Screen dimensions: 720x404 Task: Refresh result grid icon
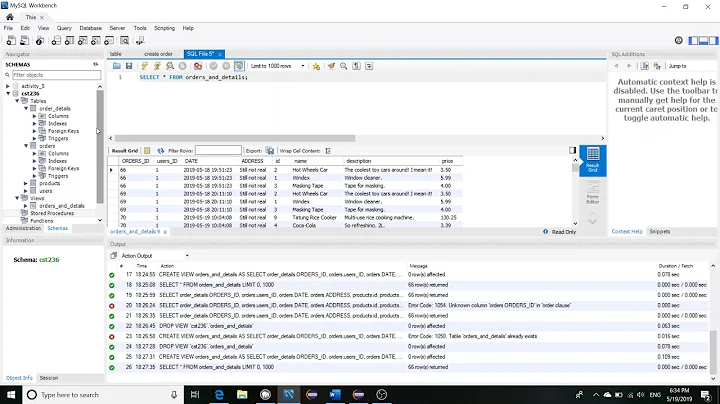click(160, 151)
